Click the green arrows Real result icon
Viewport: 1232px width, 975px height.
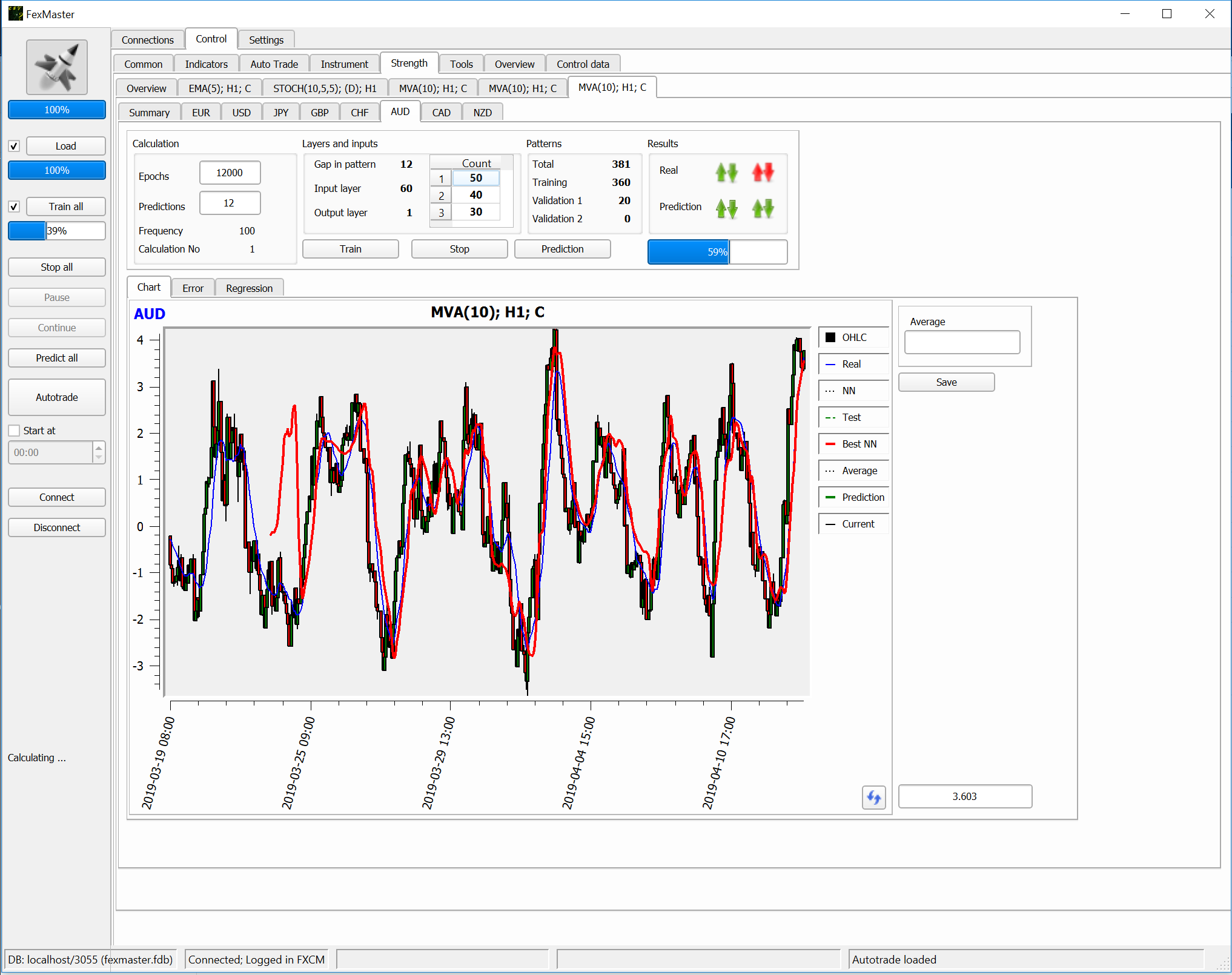(726, 173)
